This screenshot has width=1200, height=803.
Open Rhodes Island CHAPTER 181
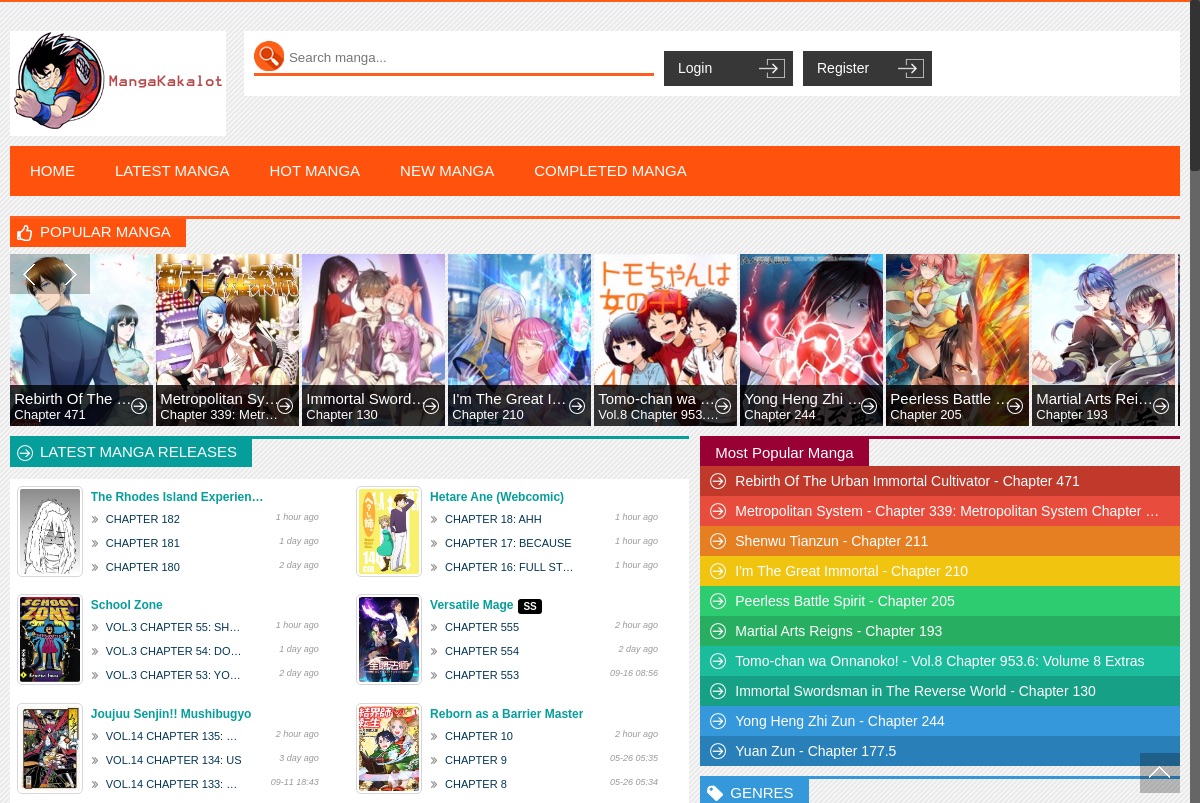143,543
